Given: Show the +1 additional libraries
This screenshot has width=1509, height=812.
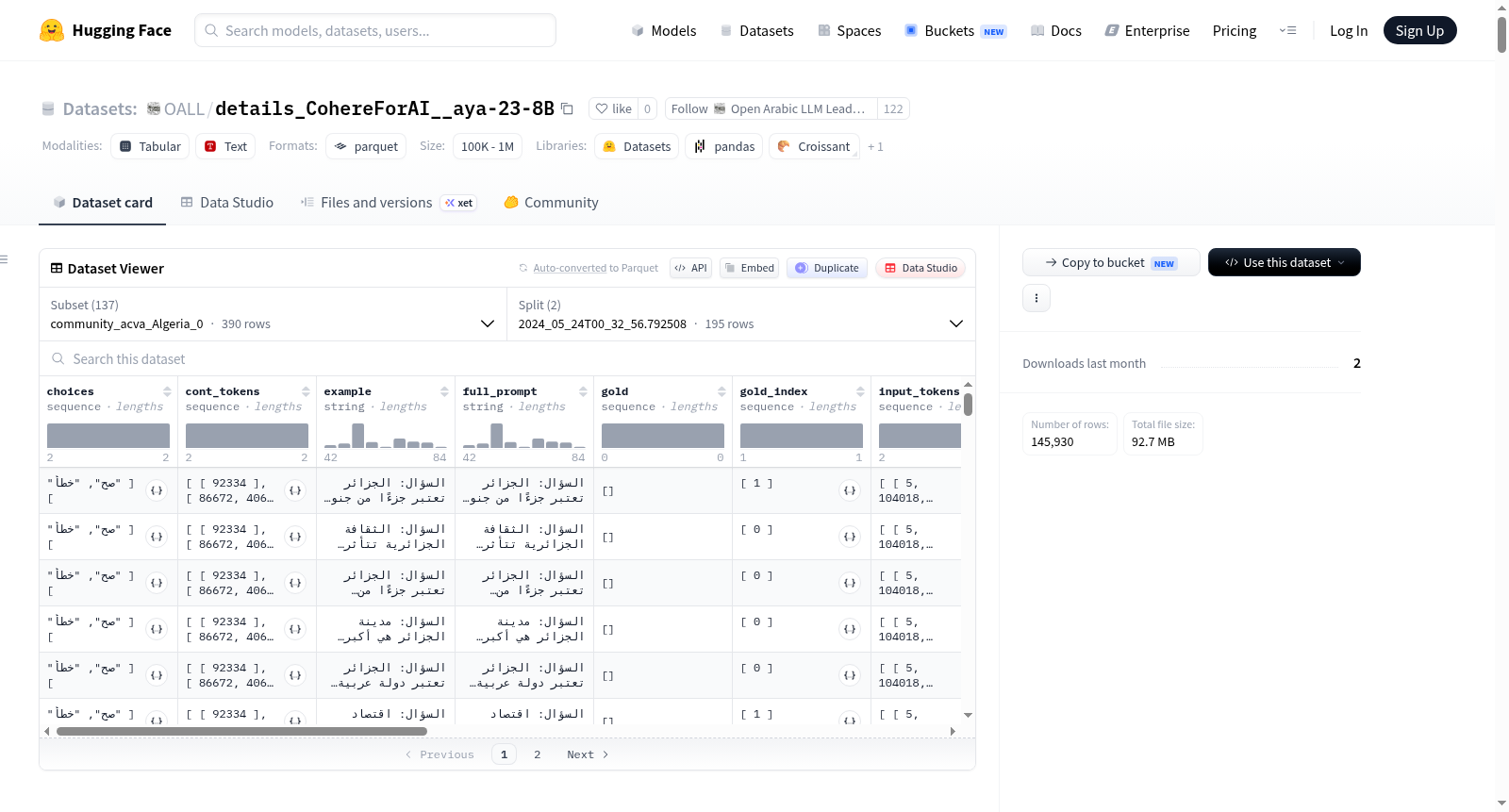Looking at the screenshot, I should [875, 146].
